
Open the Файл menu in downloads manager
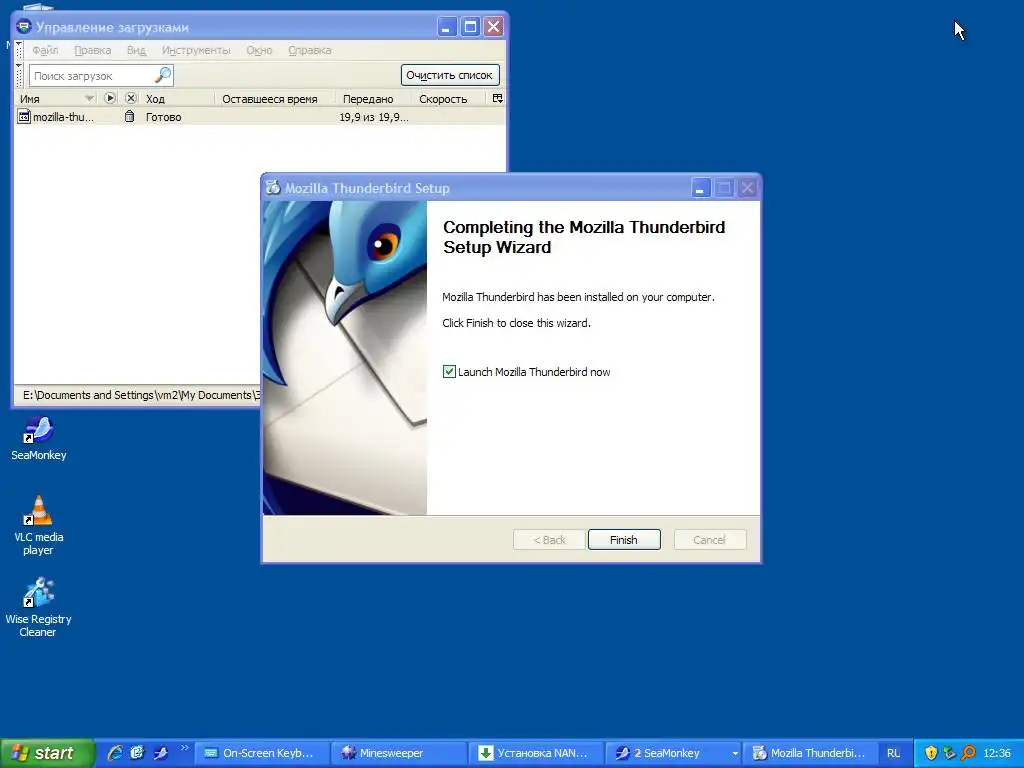pos(45,50)
